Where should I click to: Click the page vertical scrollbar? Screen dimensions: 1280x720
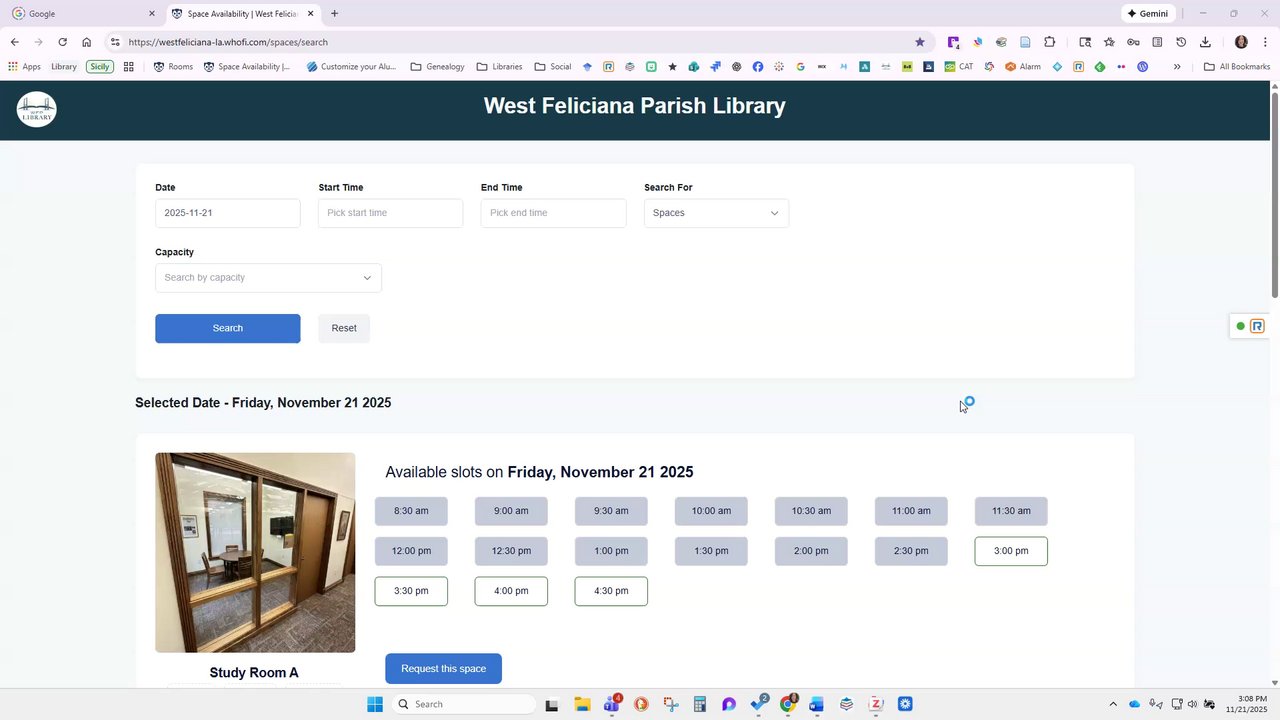coord(1275,194)
